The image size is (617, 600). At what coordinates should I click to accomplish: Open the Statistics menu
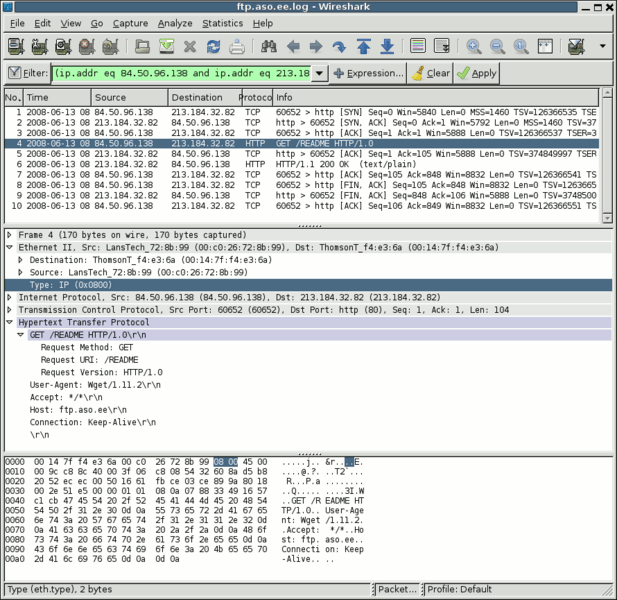223,24
